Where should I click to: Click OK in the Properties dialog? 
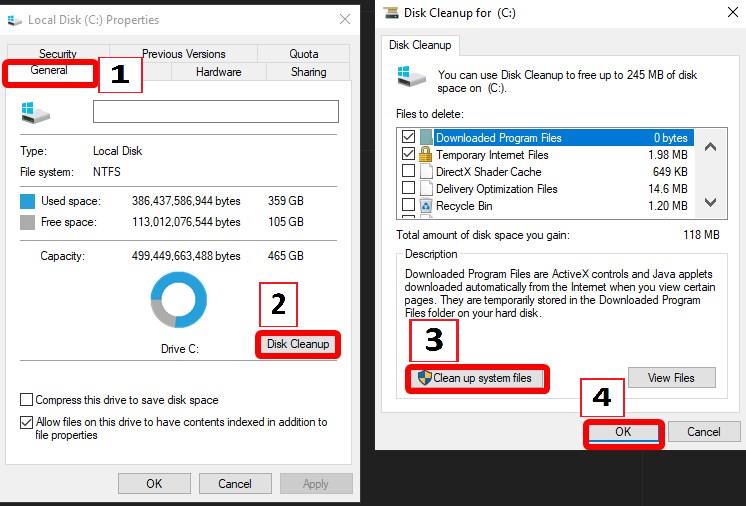pyautogui.click(x=154, y=484)
